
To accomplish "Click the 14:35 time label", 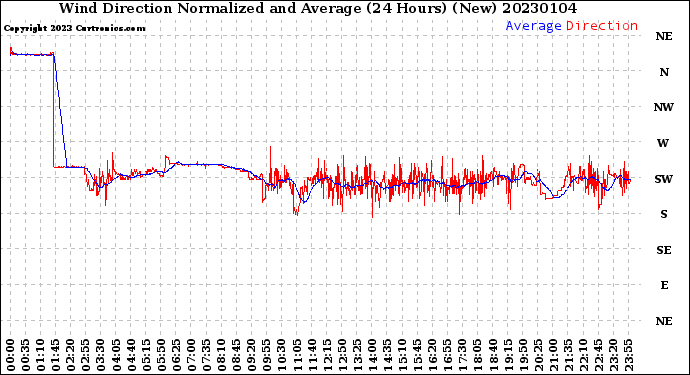I will pyautogui.click(x=387, y=355).
